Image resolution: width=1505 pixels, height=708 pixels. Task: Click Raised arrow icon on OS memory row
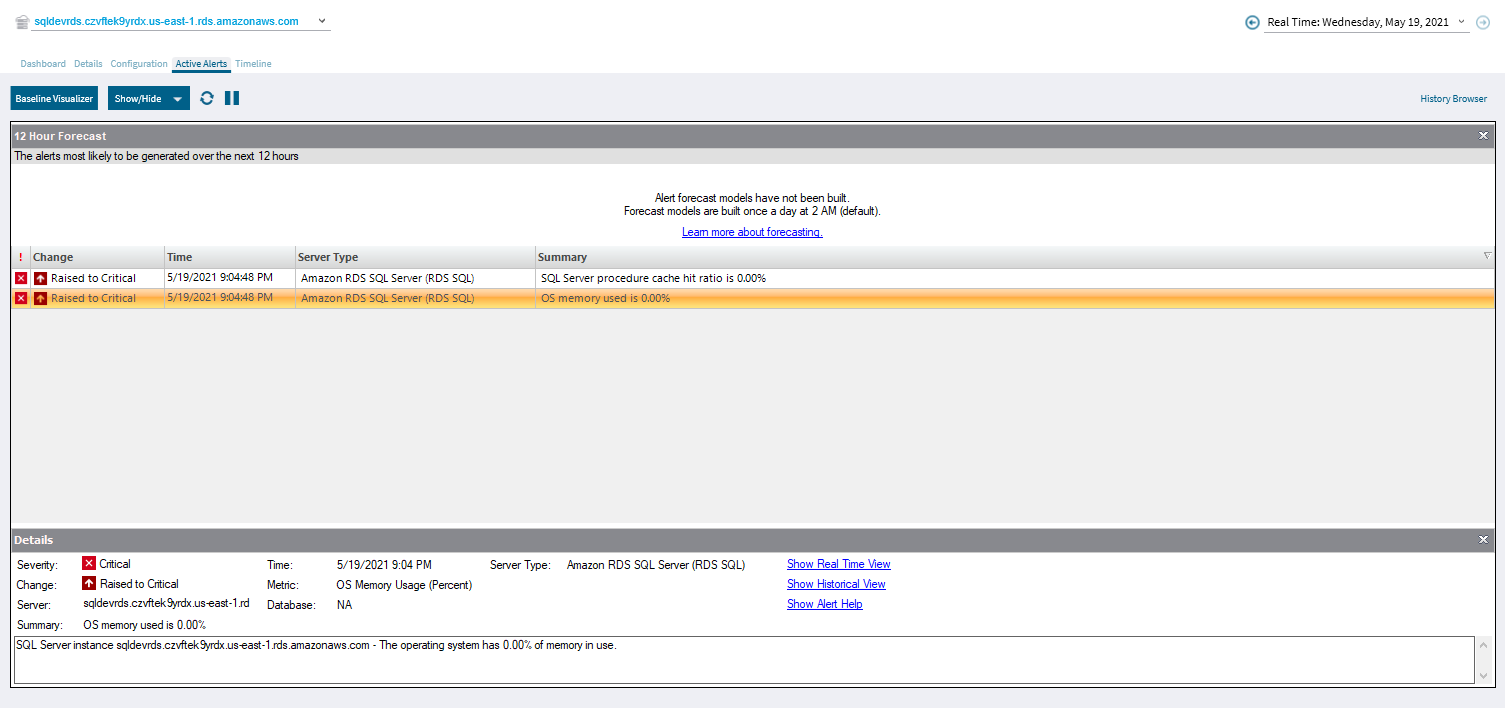point(41,298)
